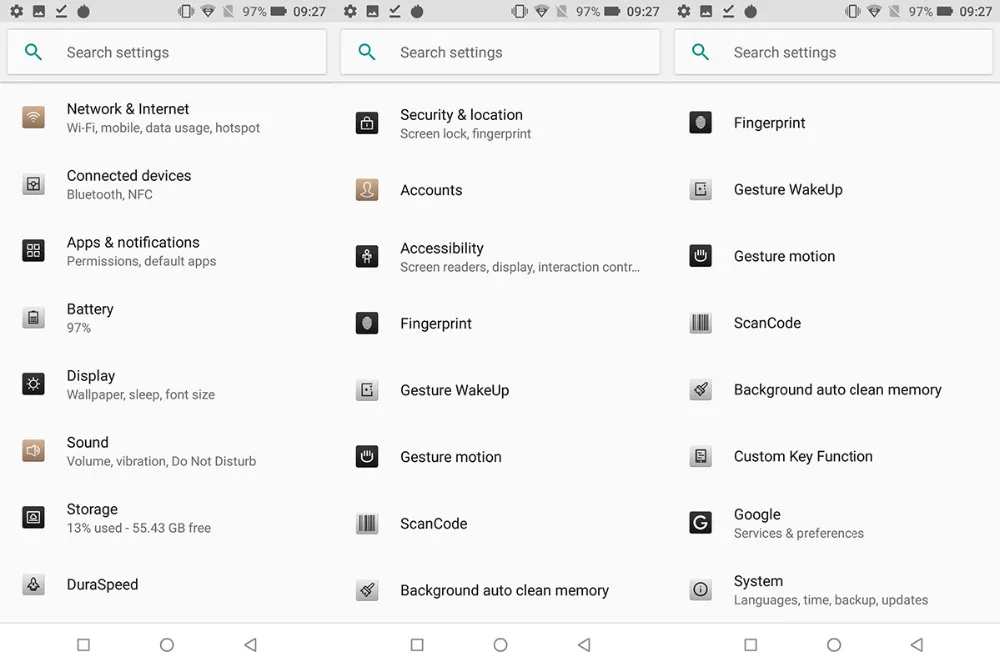
Task: Tap square Recents button in middle screen
Action: pyautogui.click(x=417, y=645)
